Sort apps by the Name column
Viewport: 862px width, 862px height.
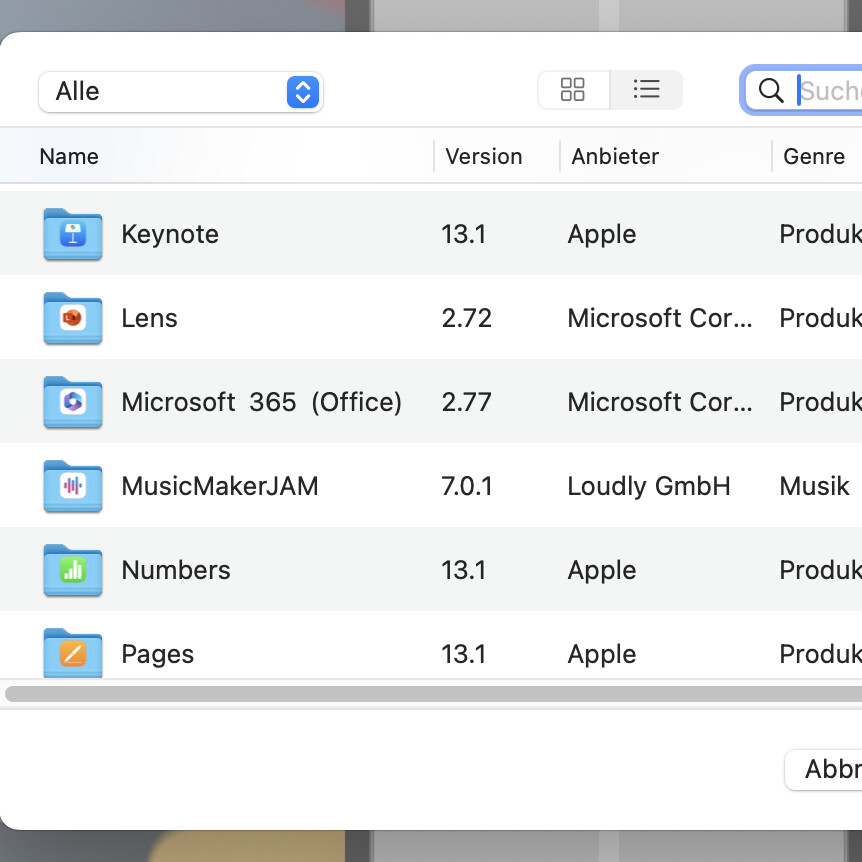(x=68, y=156)
